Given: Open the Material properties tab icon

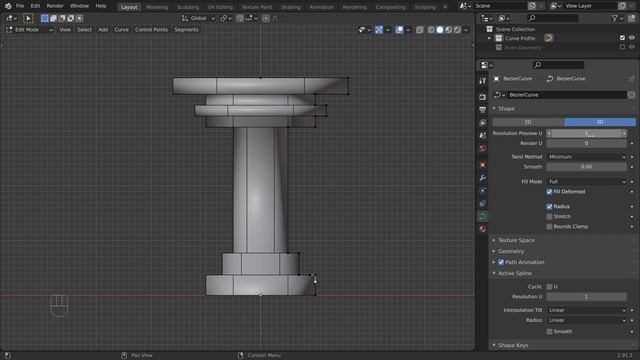Looking at the screenshot, I should pyautogui.click(x=482, y=229).
